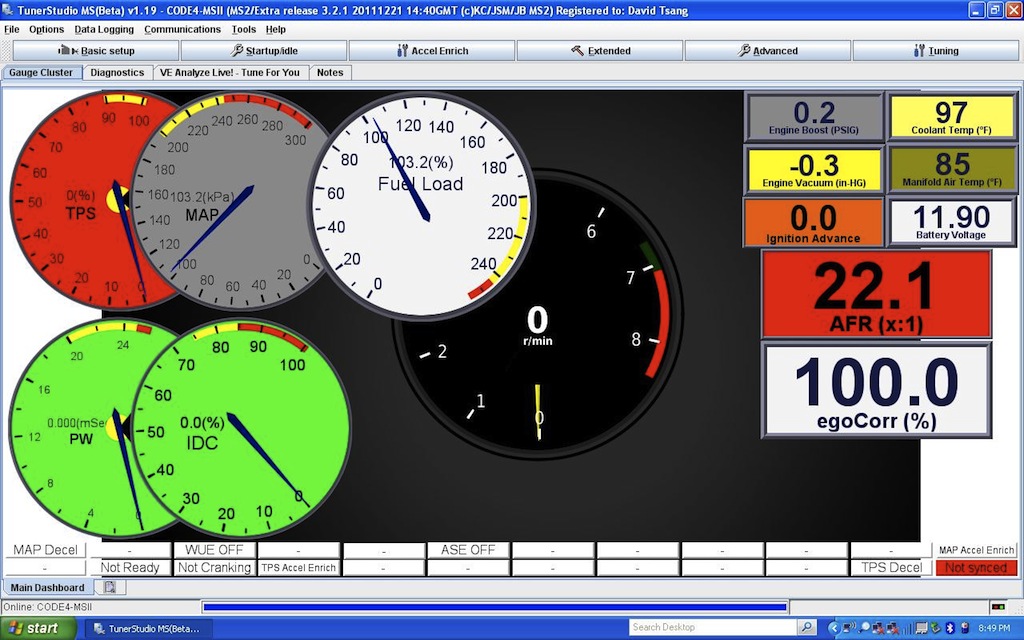
Task: Click the Coolant Temp readout
Action: [951, 117]
